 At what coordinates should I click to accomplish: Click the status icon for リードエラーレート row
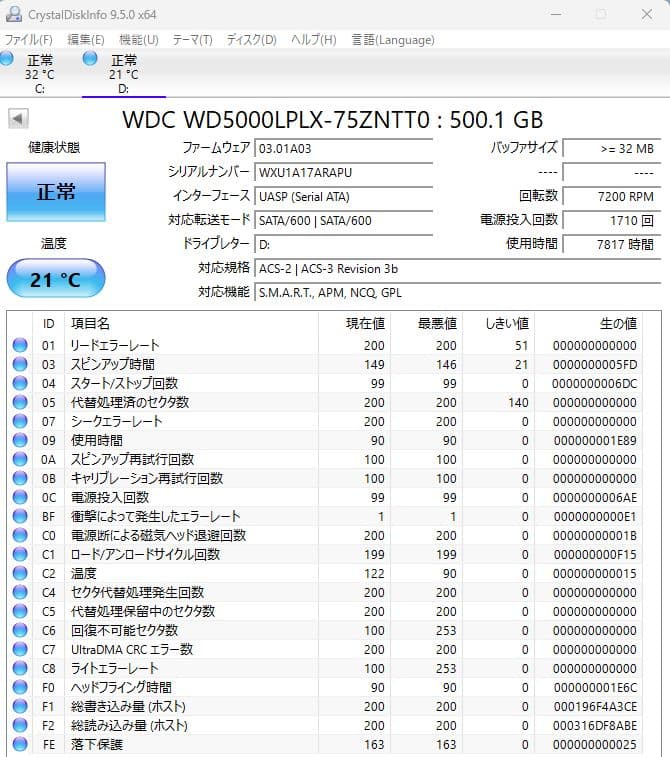pyautogui.click(x=20, y=345)
